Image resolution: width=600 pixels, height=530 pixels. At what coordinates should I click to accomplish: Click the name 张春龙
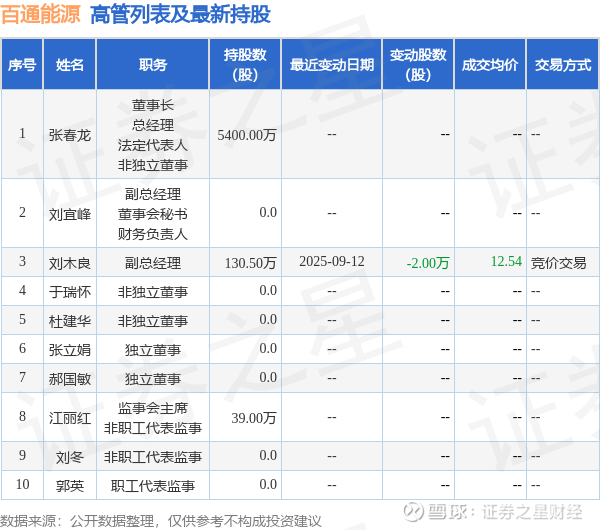pyautogui.click(x=70, y=135)
